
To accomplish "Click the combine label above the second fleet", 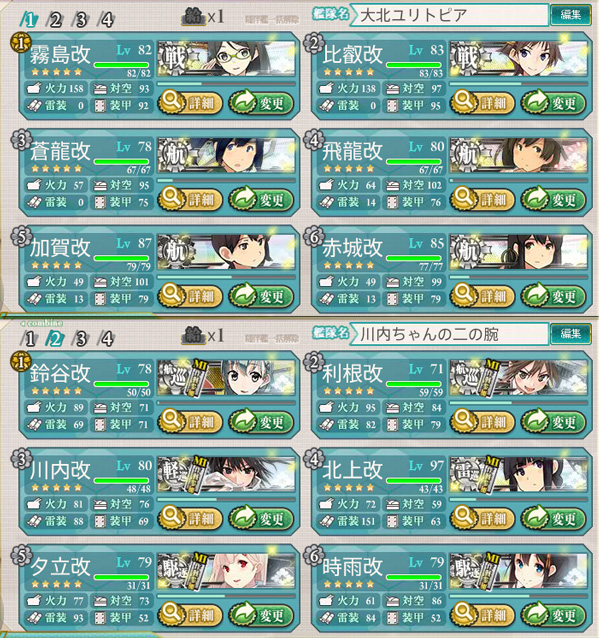I will (41, 323).
